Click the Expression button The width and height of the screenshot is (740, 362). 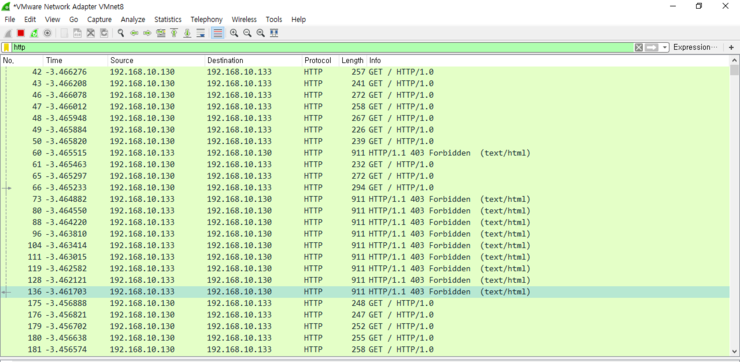click(695, 47)
